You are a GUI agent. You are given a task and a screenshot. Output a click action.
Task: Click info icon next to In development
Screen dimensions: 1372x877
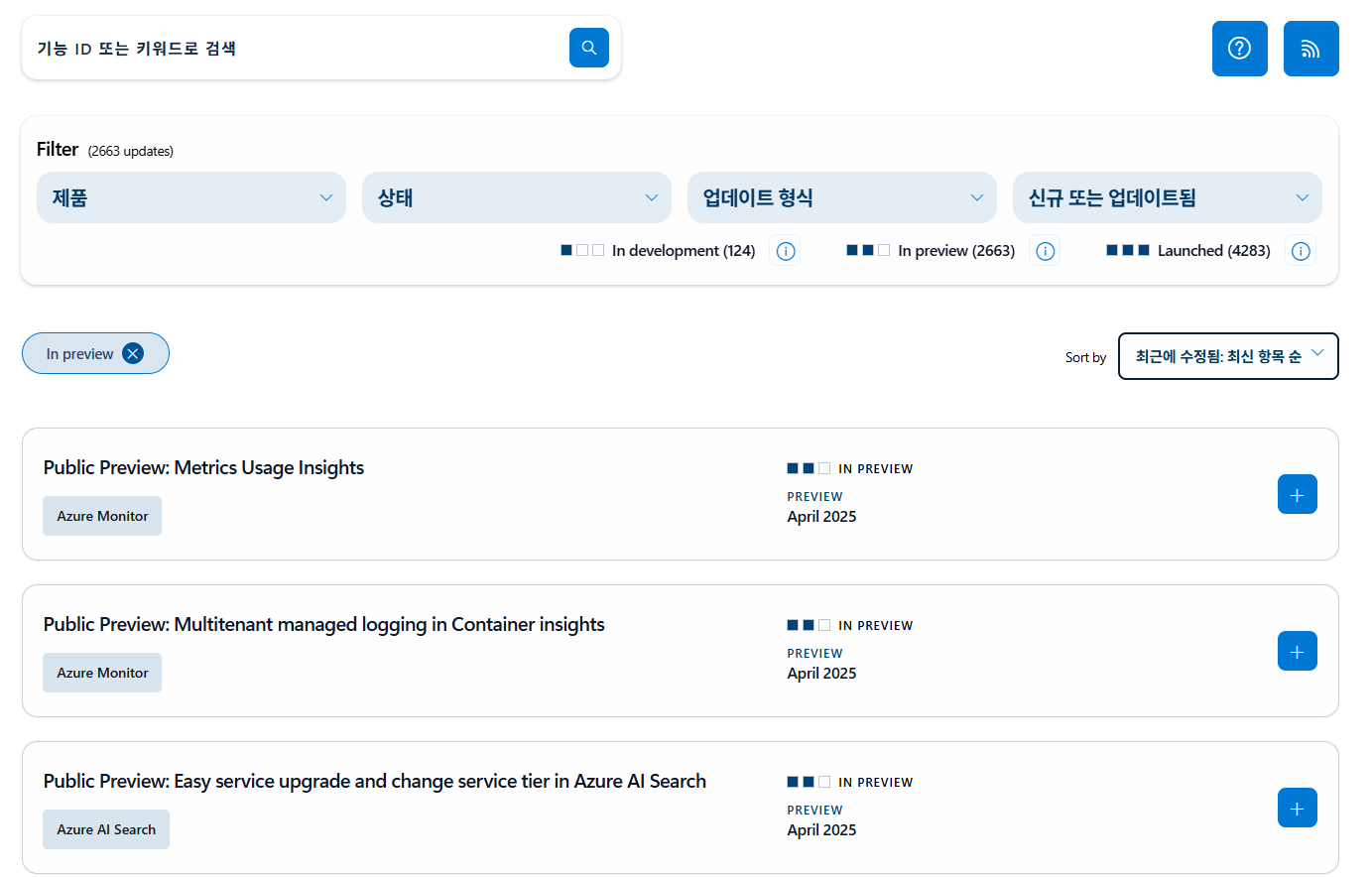tap(786, 251)
